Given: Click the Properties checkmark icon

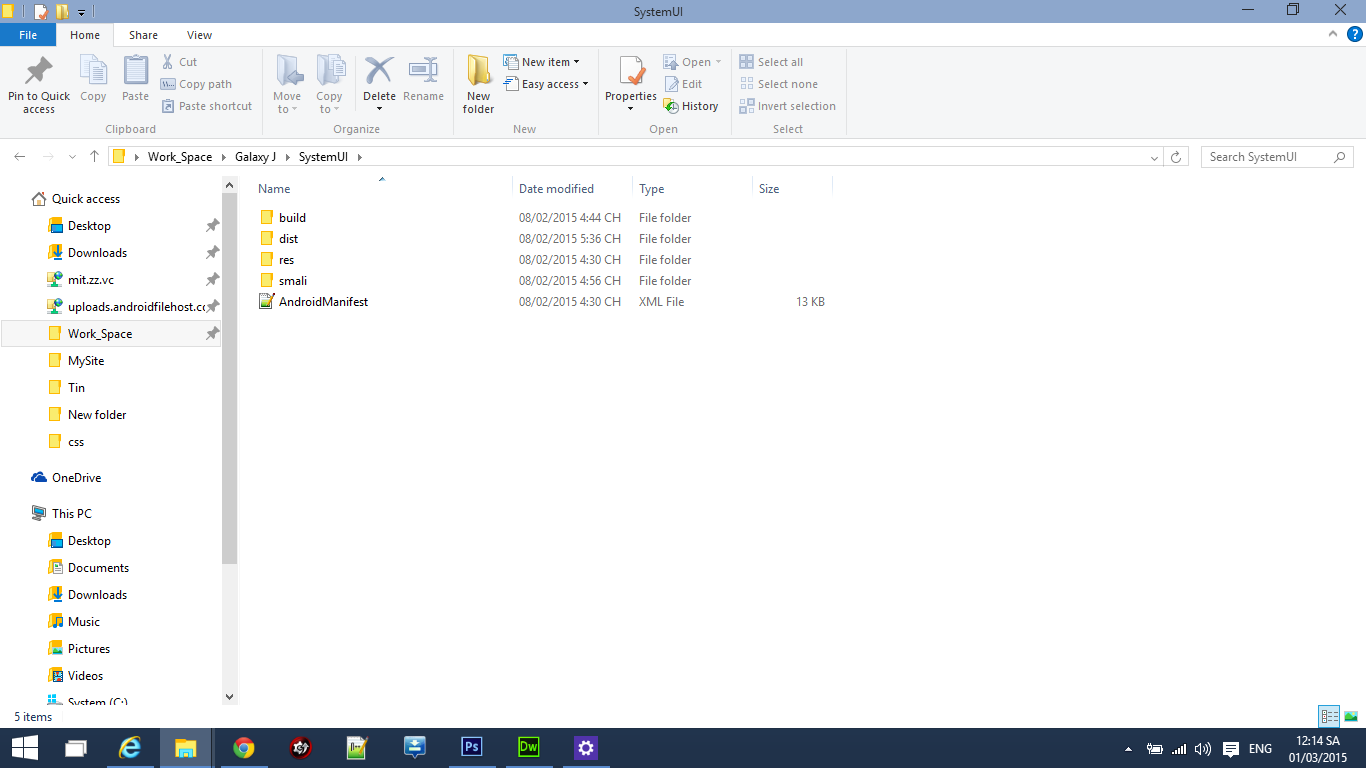Looking at the screenshot, I should [x=631, y=71].
